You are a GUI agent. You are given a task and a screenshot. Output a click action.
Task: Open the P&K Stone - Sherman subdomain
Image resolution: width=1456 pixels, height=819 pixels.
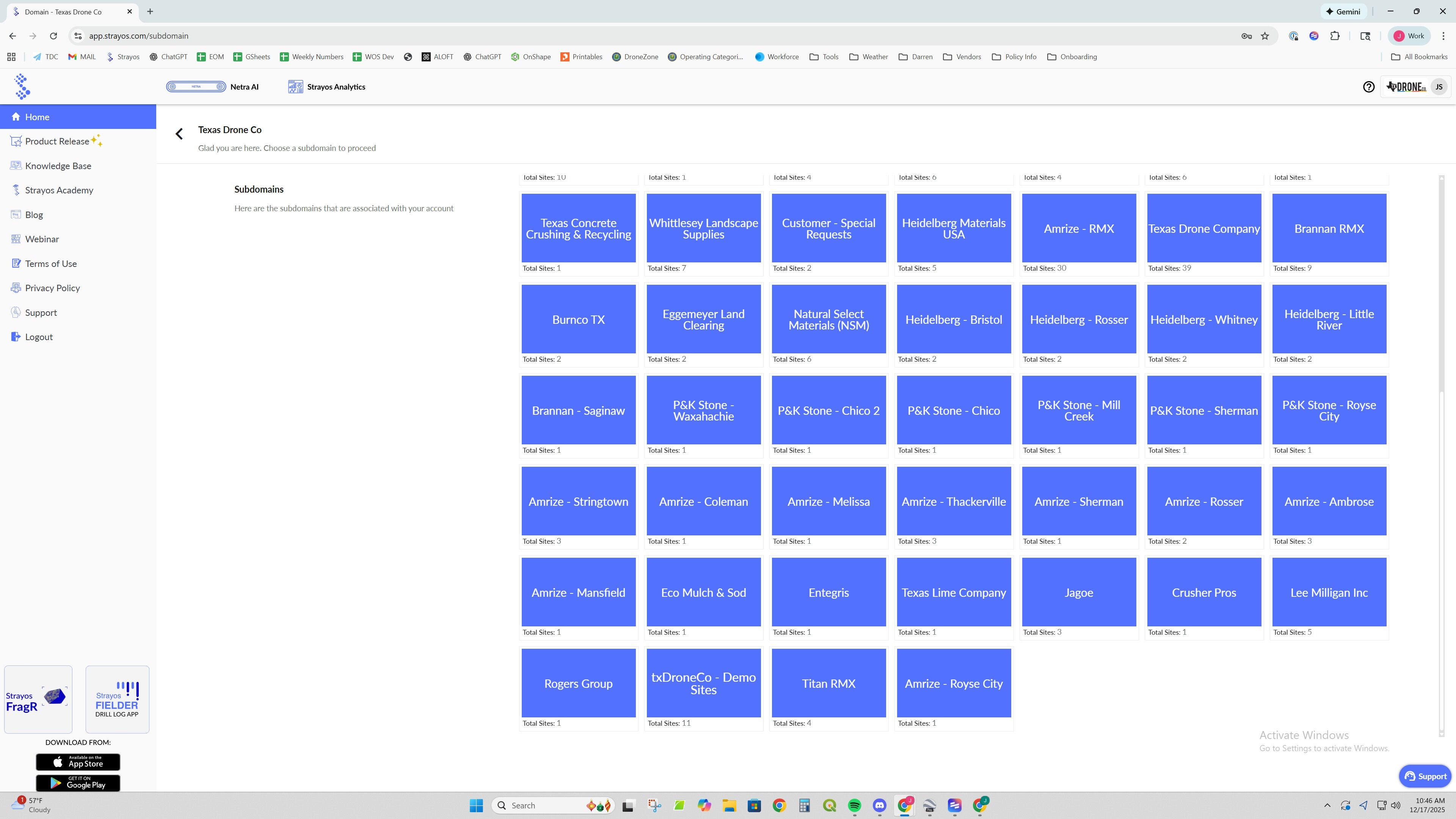pos(1204,410)
